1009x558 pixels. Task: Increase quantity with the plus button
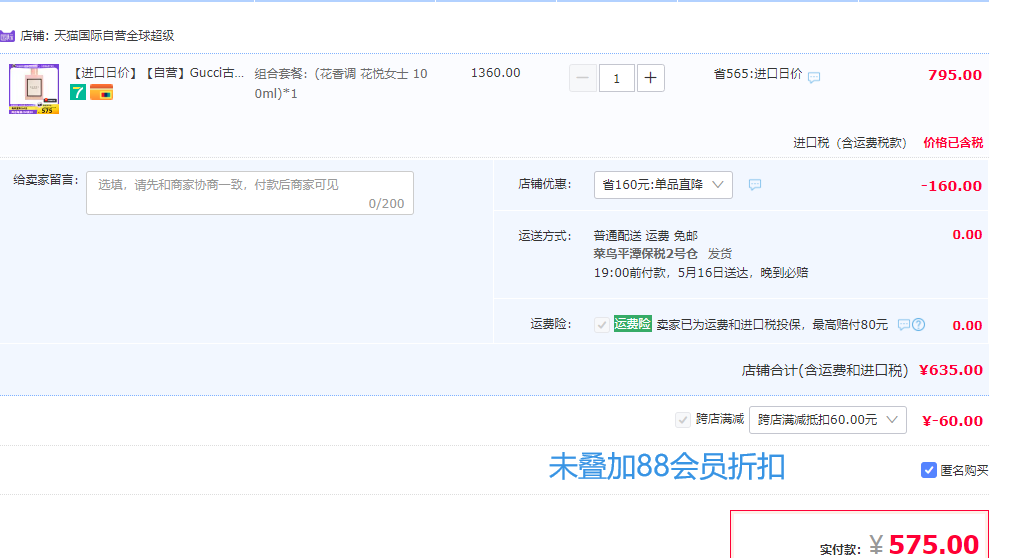click(x=651, y=78)
